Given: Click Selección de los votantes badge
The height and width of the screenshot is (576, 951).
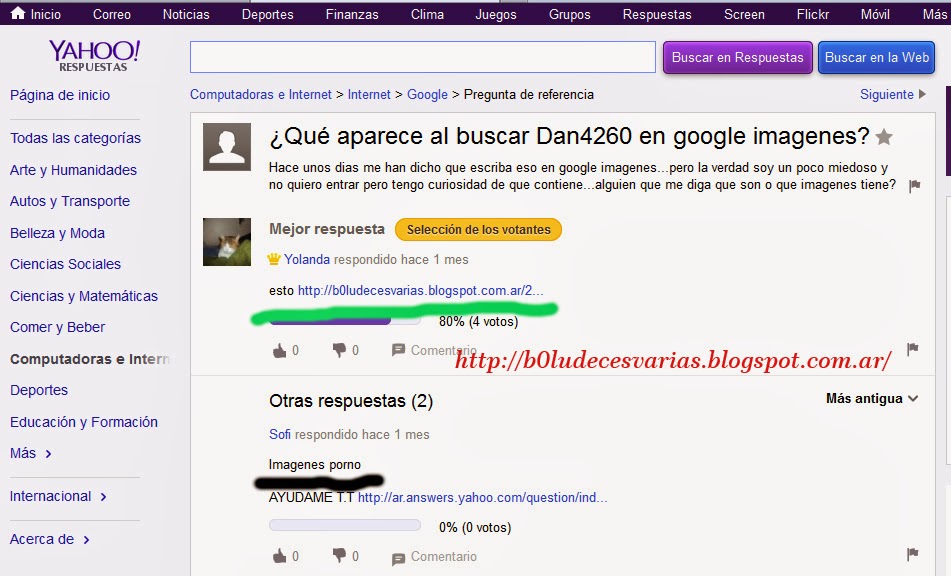Looking at the screenshot, I should 479,230.
